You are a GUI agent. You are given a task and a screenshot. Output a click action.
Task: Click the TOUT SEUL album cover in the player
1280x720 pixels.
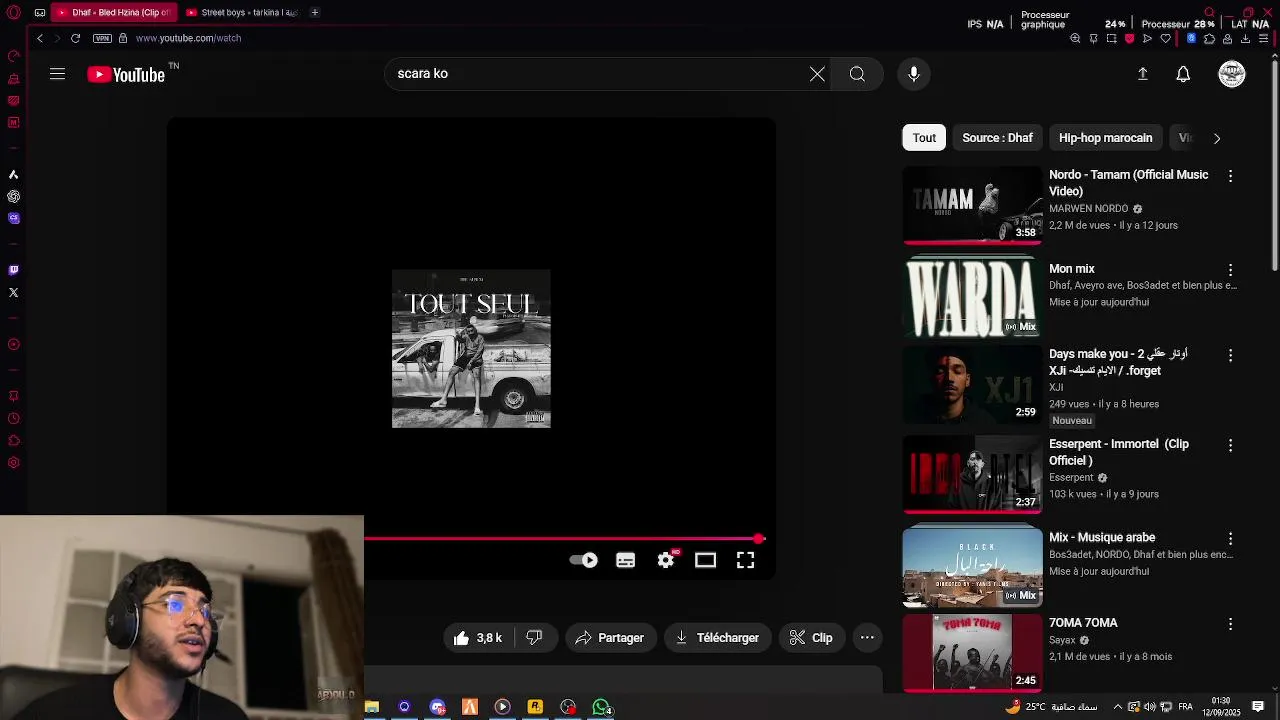471,349
